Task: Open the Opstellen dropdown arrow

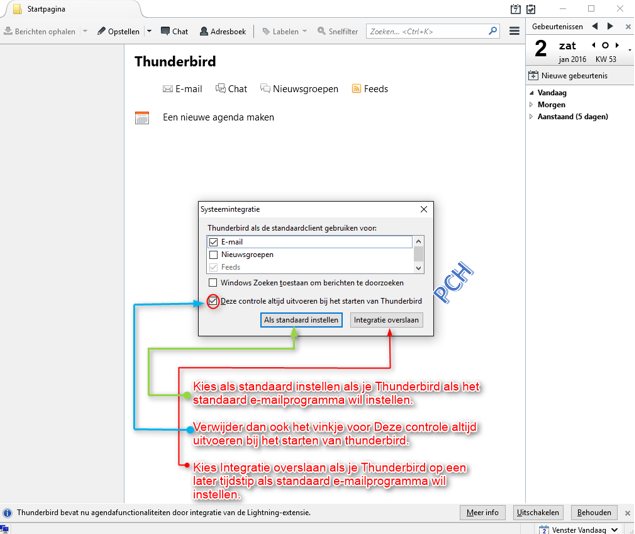Action: click(x=149, y=31)
